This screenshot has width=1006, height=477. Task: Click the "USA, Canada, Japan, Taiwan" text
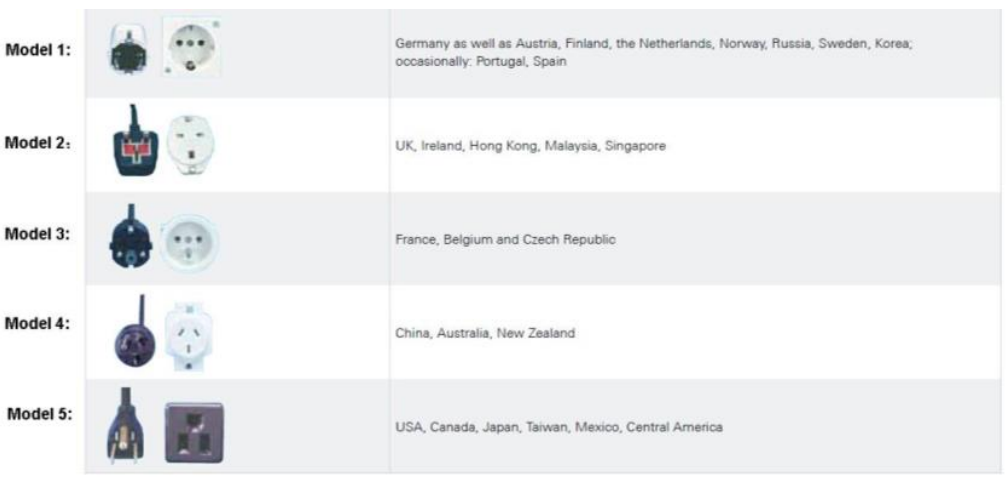(x=558, y=428)
